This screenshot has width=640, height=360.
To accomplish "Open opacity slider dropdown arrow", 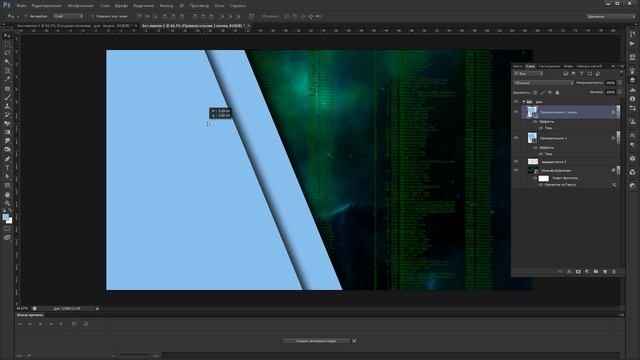I will click(x=620, y=83).
